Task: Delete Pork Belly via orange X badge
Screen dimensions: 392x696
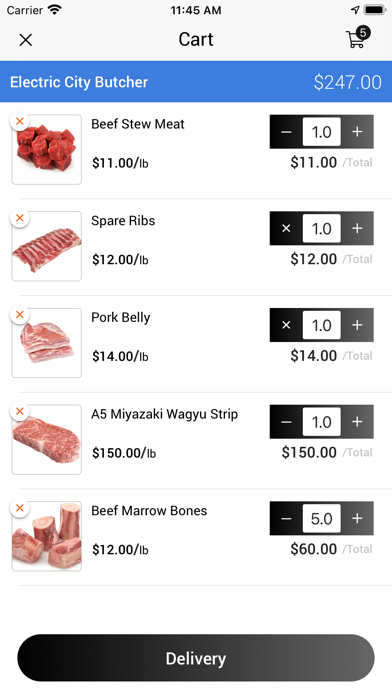Action: tap(20, 314)
